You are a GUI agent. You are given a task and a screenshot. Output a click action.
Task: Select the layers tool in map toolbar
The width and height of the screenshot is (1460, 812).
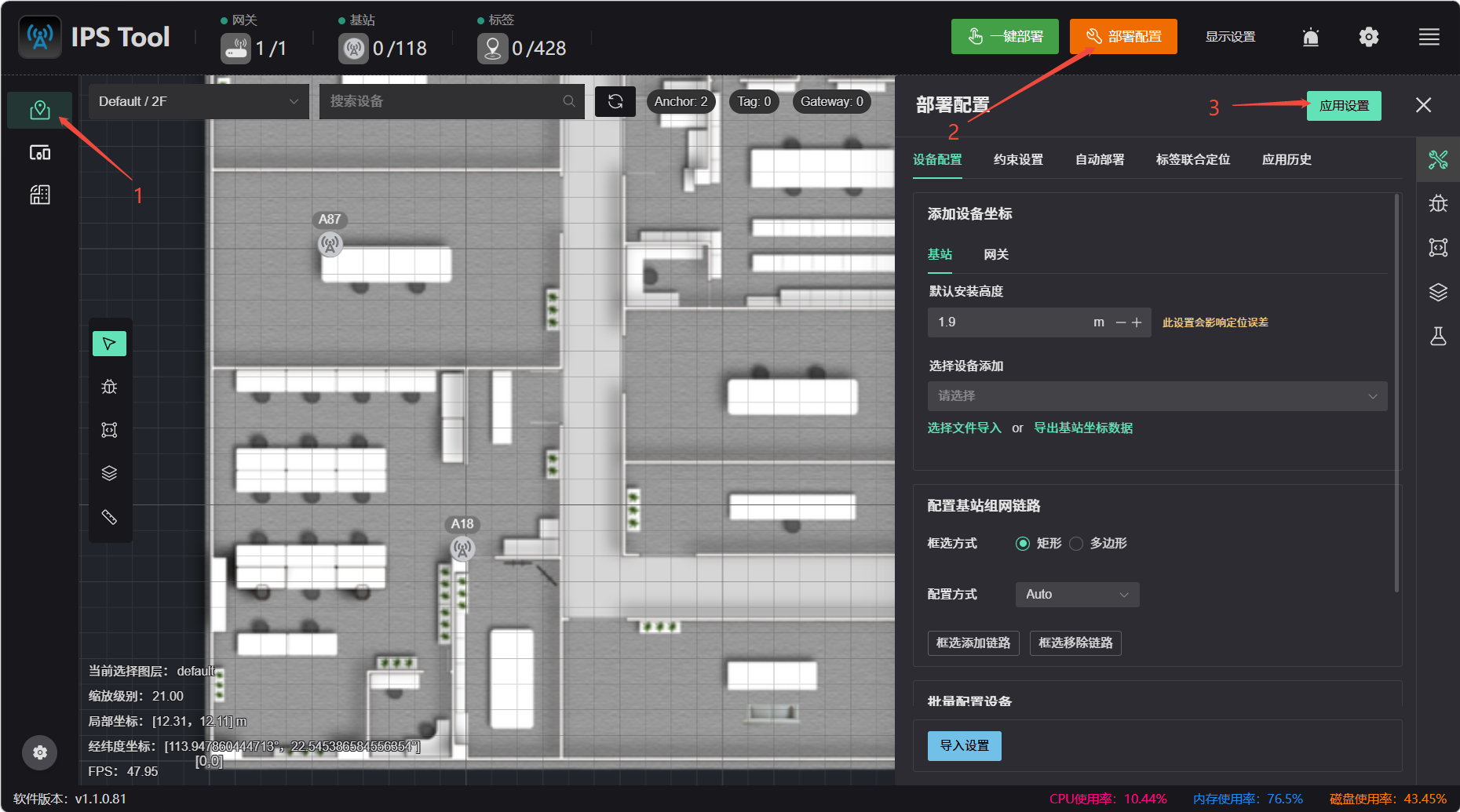(109, 473)
